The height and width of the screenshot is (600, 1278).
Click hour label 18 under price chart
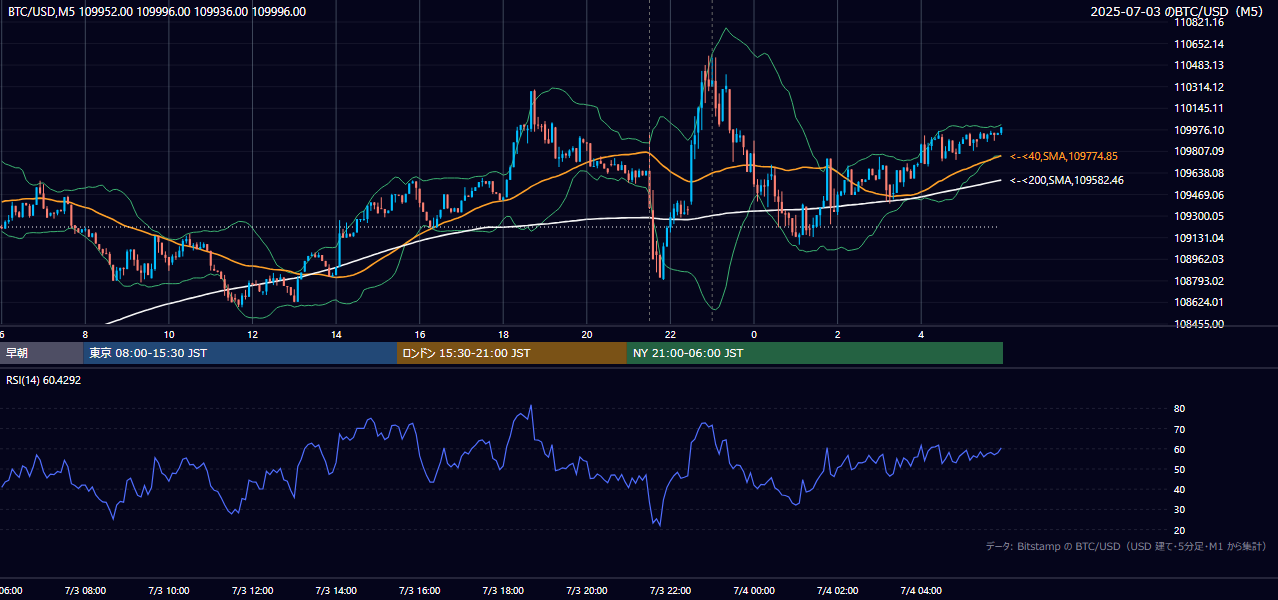pos(503,334)
